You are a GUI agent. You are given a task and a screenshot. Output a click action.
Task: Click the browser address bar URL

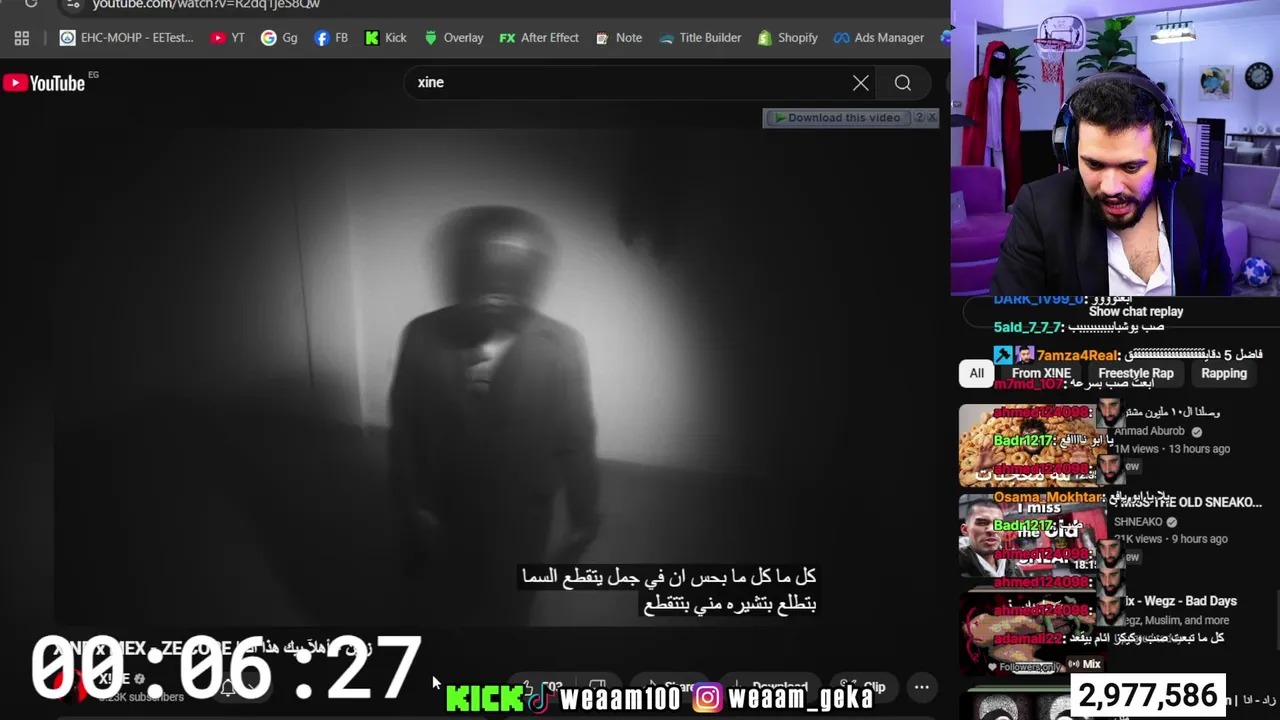click(x=206, y=5)
